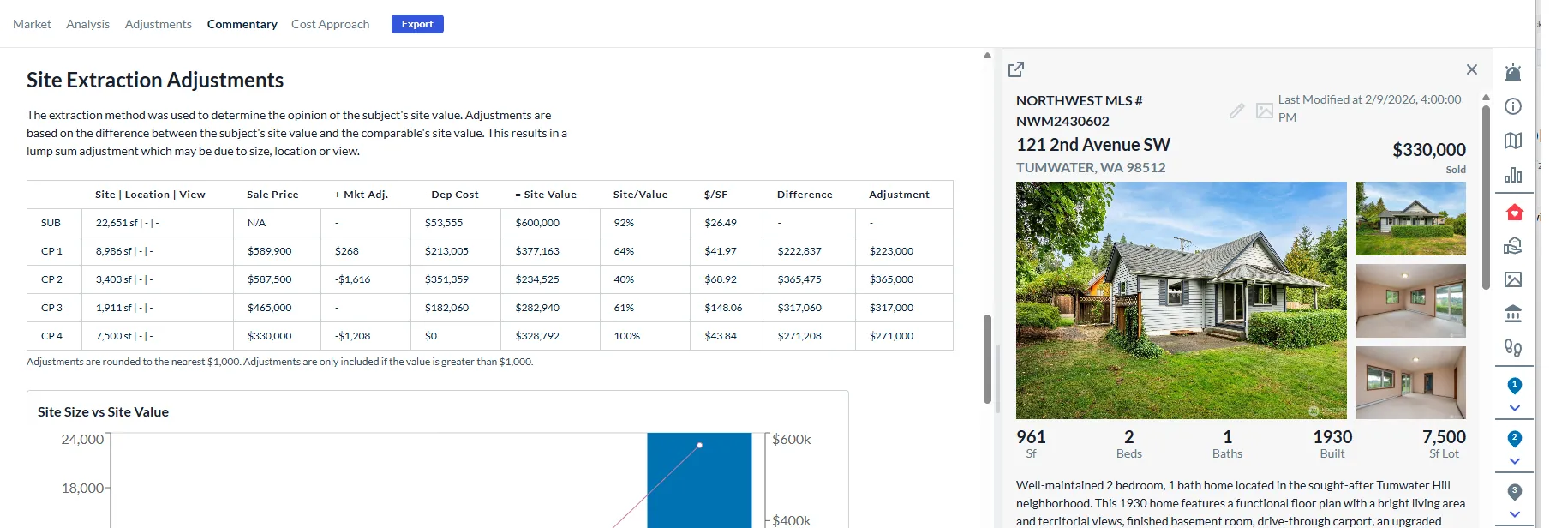Open the folded map icon in sidebar

point(1513,141)
